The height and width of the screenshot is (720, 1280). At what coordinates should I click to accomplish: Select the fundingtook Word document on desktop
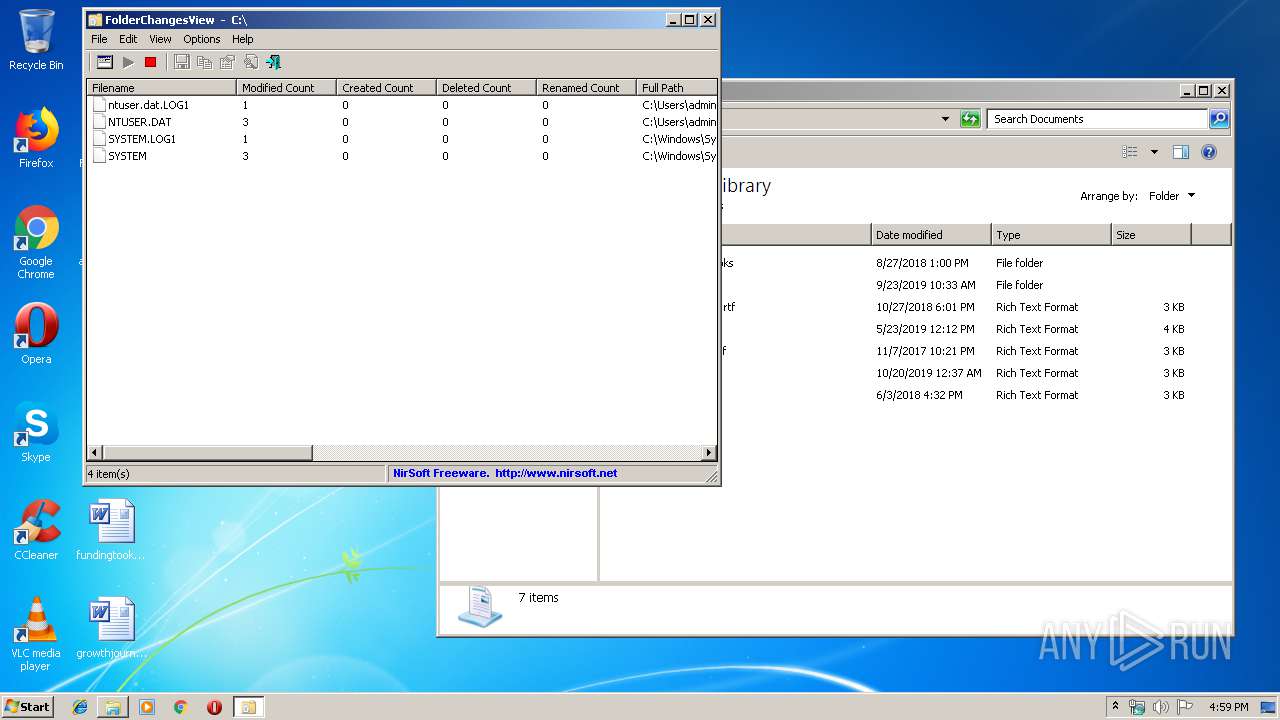pyautogui.click(x=110, y=530)
